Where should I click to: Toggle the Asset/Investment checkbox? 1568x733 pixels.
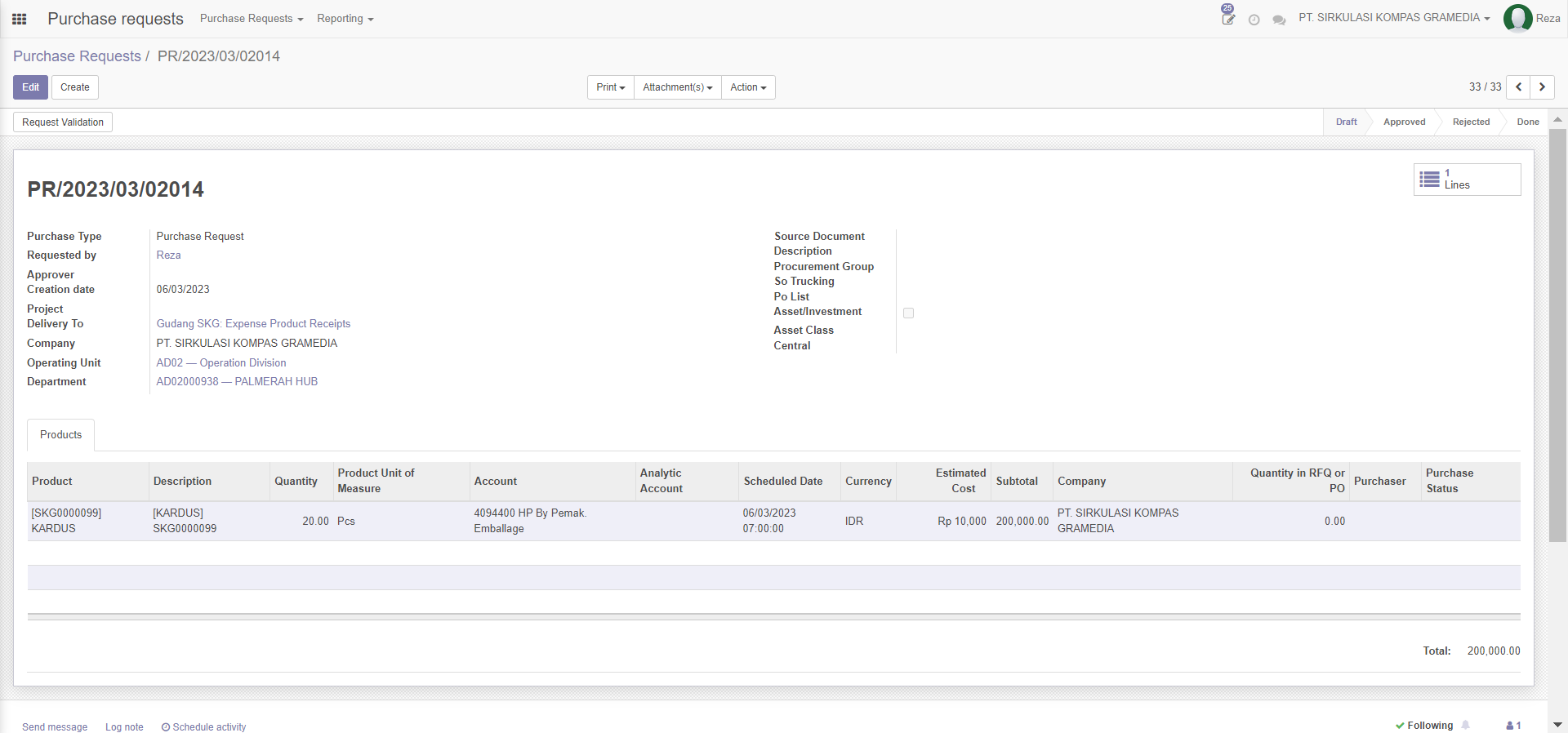pos(908,313)
